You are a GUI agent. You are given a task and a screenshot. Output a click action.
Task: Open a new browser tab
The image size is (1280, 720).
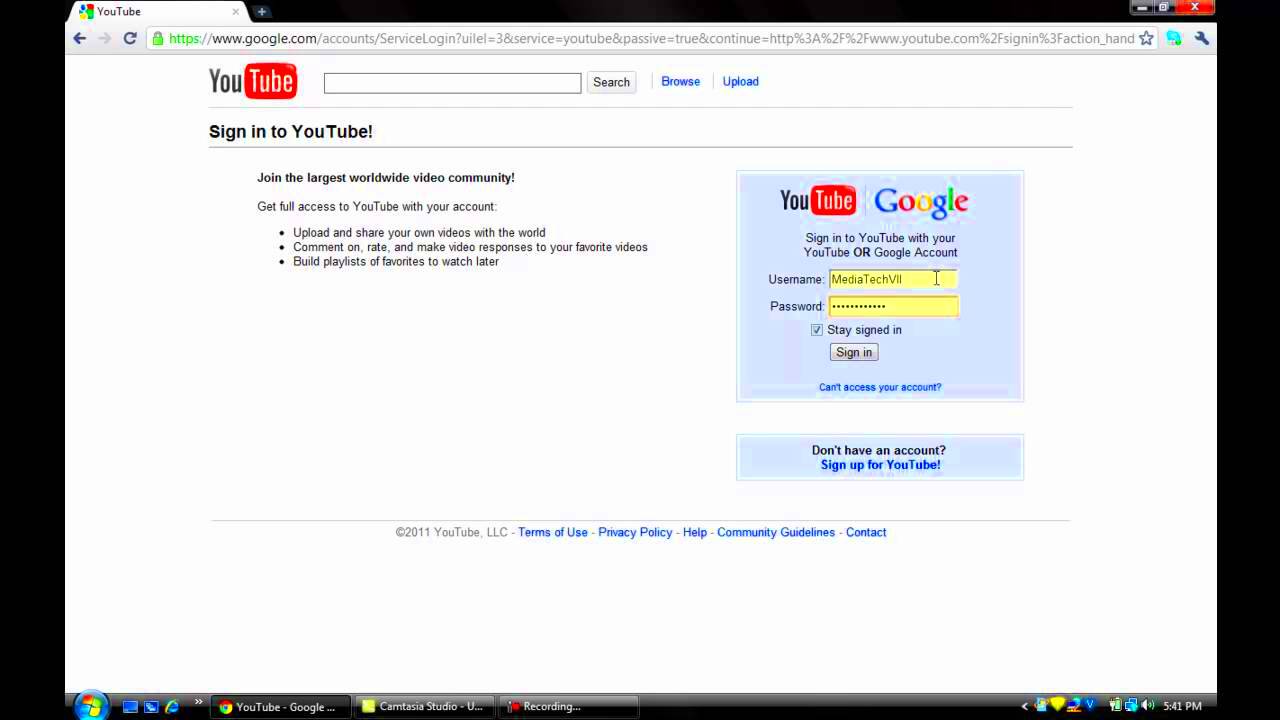click(261, 11)
